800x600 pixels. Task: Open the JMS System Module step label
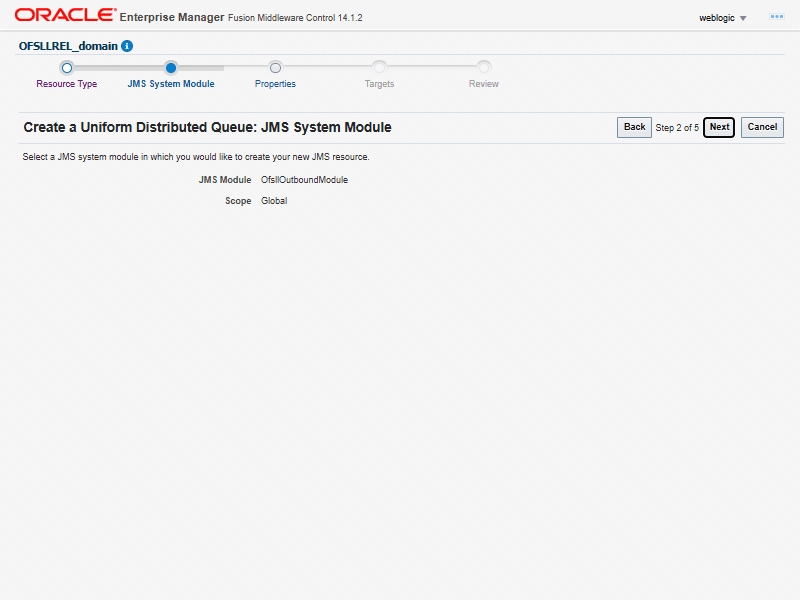point(171,84)
